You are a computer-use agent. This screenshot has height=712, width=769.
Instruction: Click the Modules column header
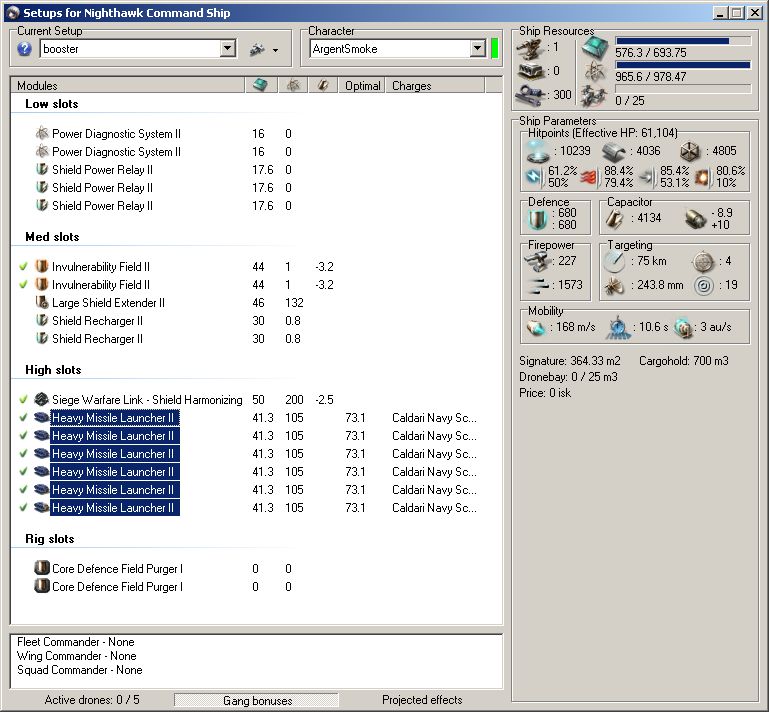(x=128, y=85)
